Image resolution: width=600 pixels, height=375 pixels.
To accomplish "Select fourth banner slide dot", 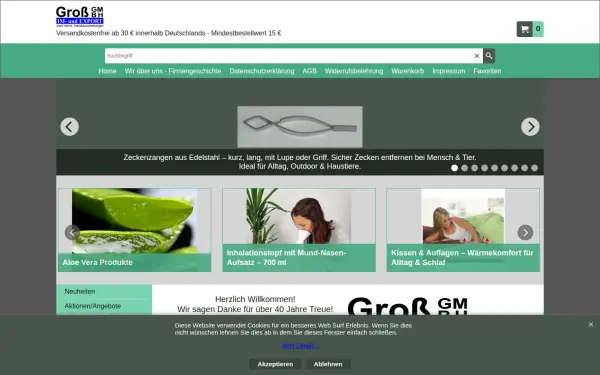I will click(484, 168).
